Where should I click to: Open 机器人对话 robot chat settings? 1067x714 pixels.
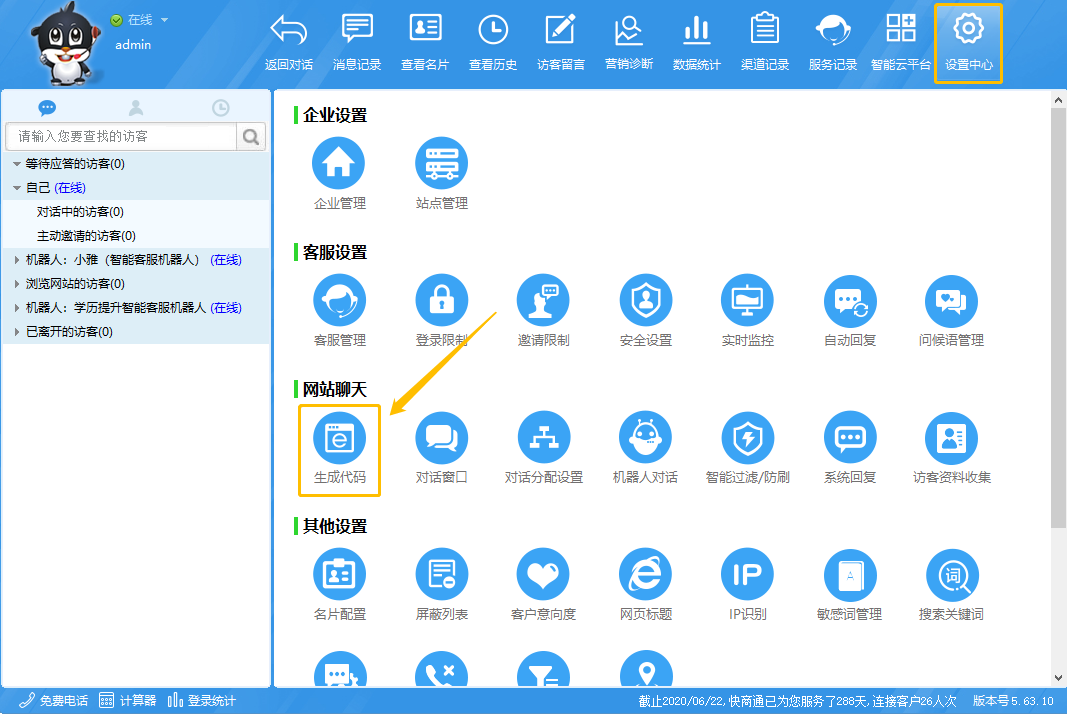point(645,438)
